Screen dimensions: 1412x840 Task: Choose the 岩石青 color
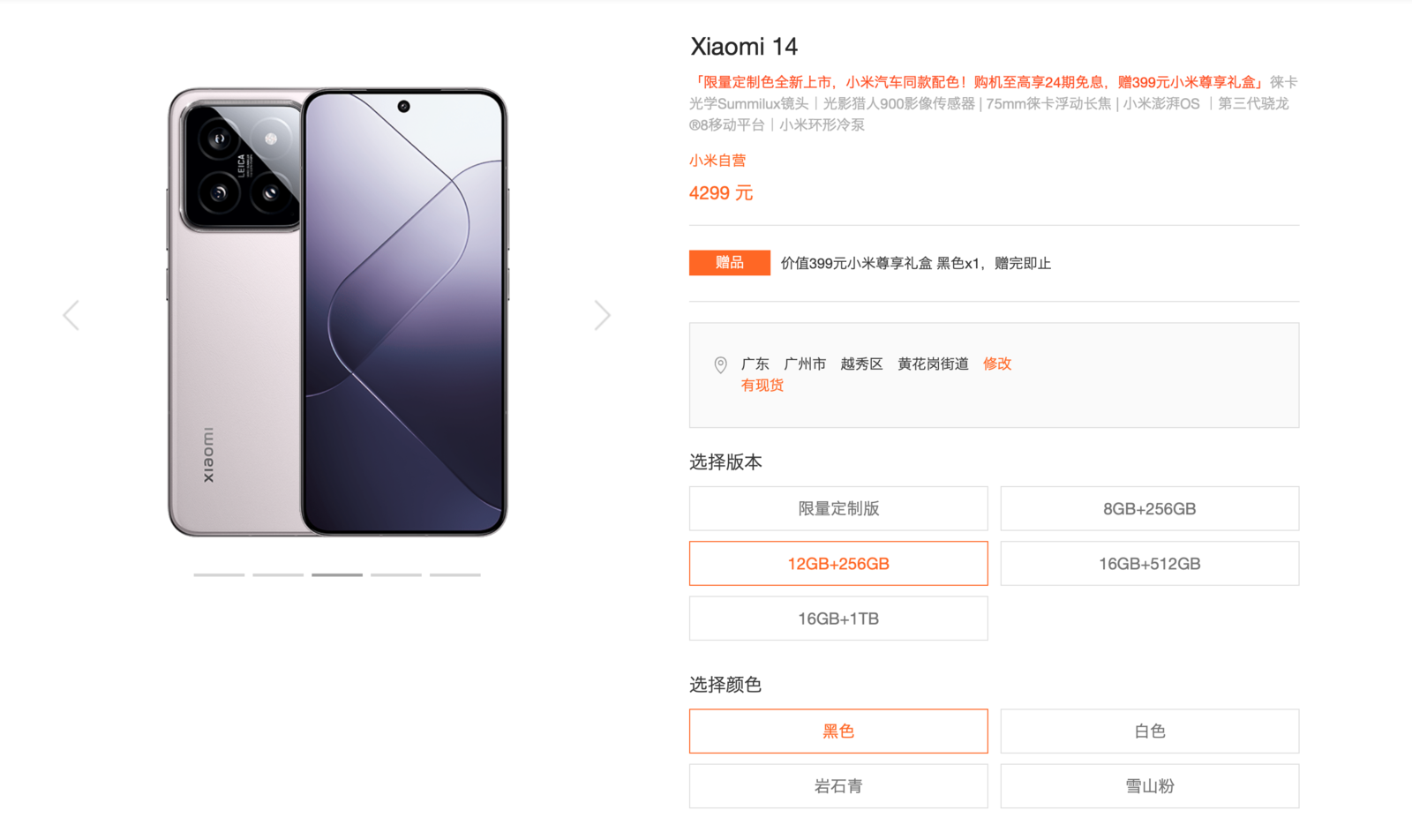[x=838, y=786]
